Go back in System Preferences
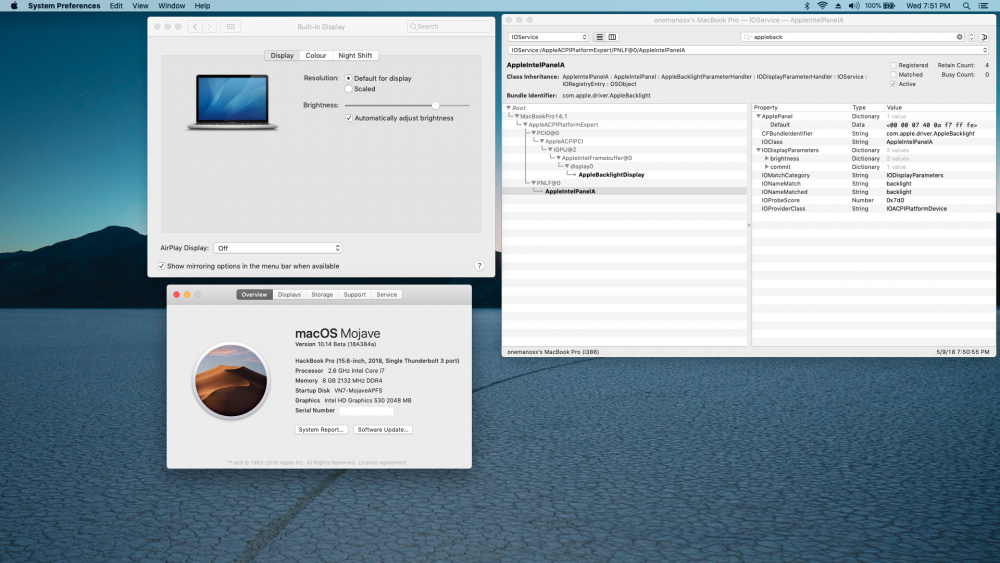This screenshot has width=1000, height=563. coord(195,27)
